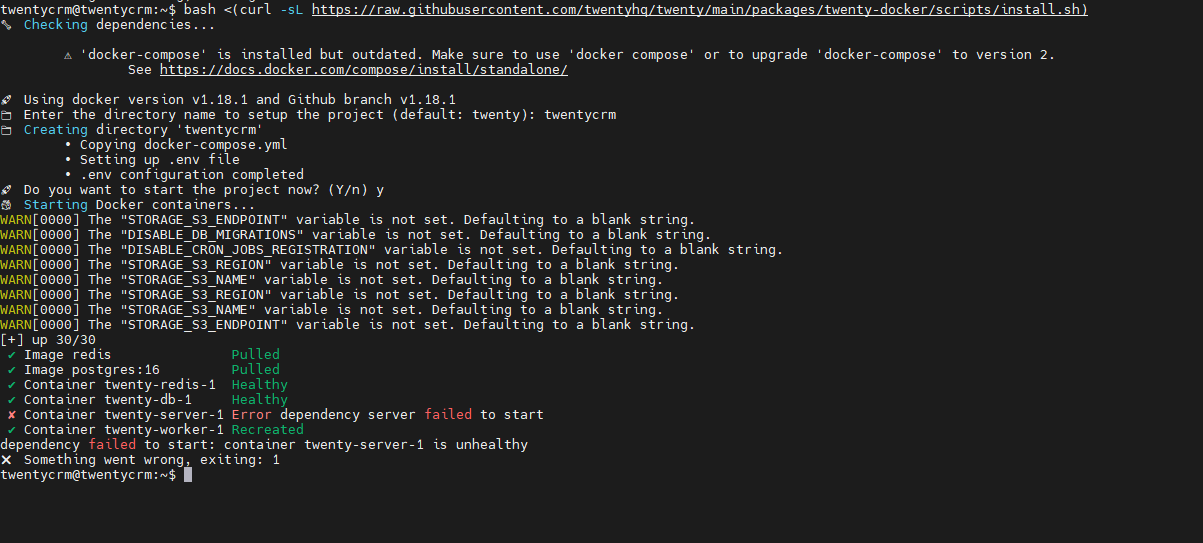
Task: Click the rocket icon beside 'Do you want to start'
Action: click(x=6, y=189)
